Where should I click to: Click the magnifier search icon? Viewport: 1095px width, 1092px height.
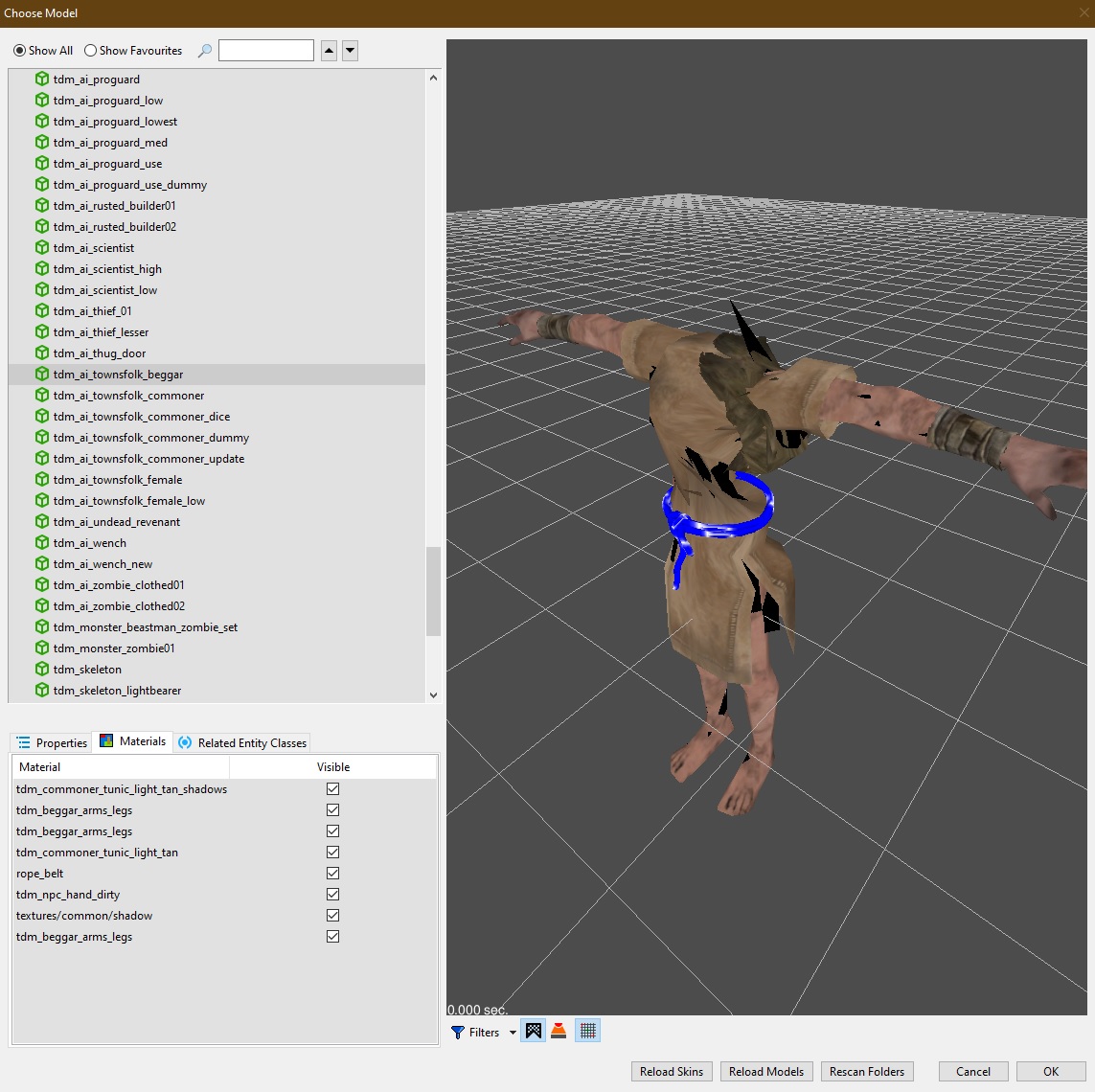point(204,51)
